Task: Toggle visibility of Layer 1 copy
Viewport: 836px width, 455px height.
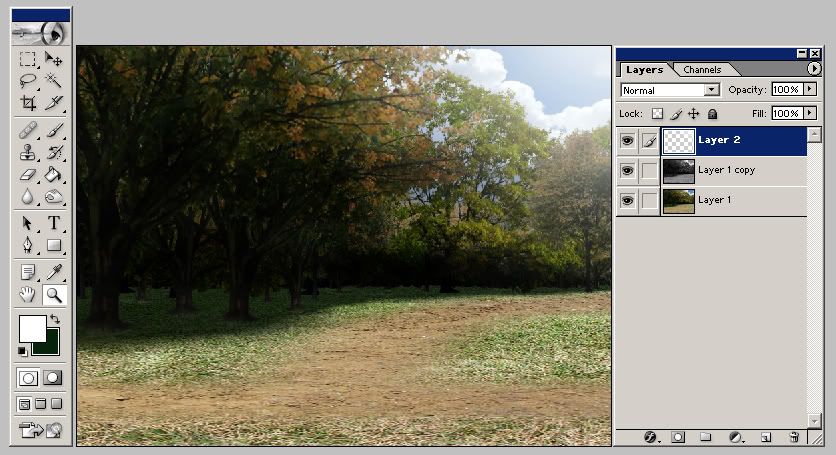Action: (627, 171)
